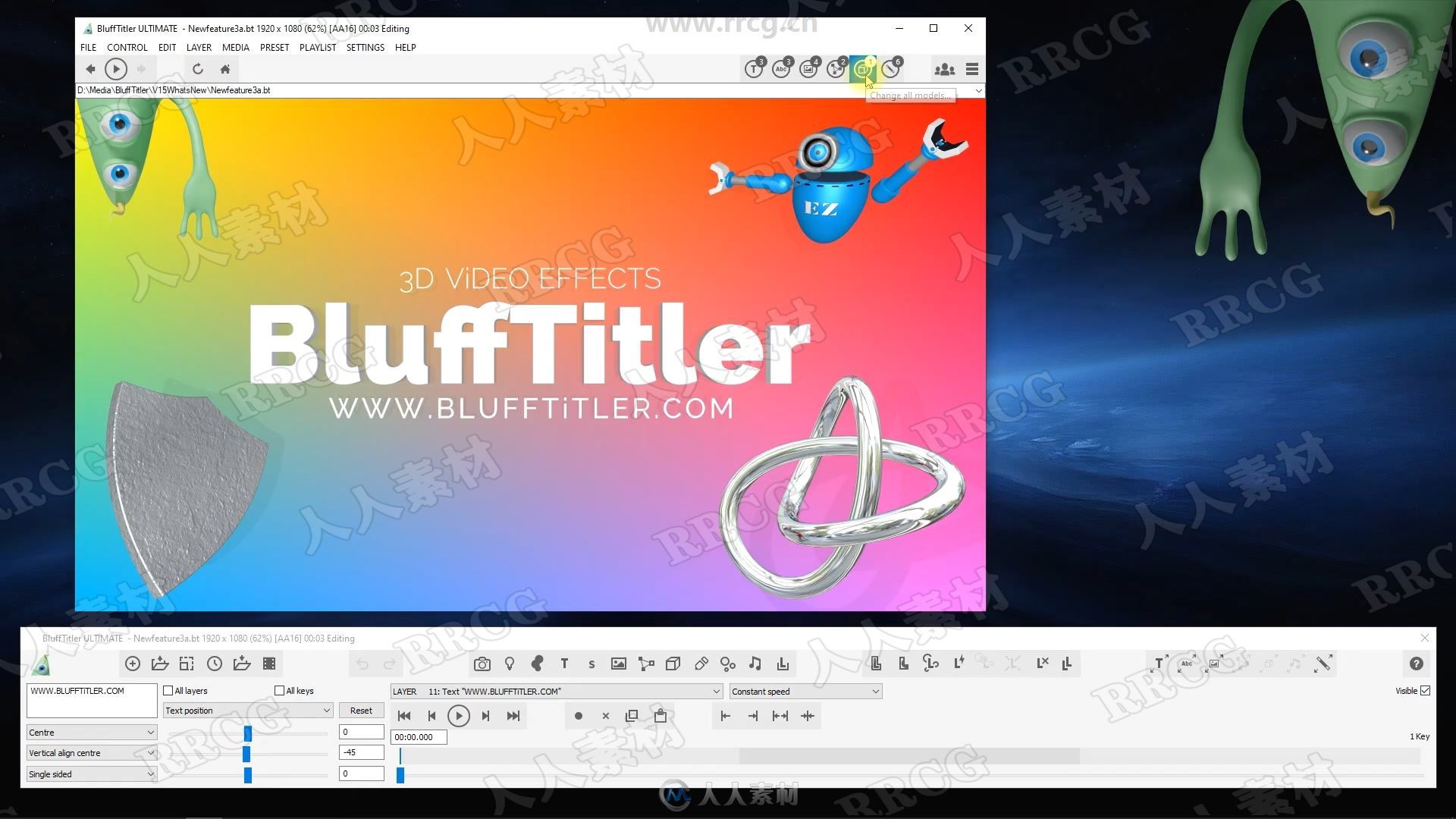
Task: Expand the Constant speed animation dropdown
Action: click(874, 691)
